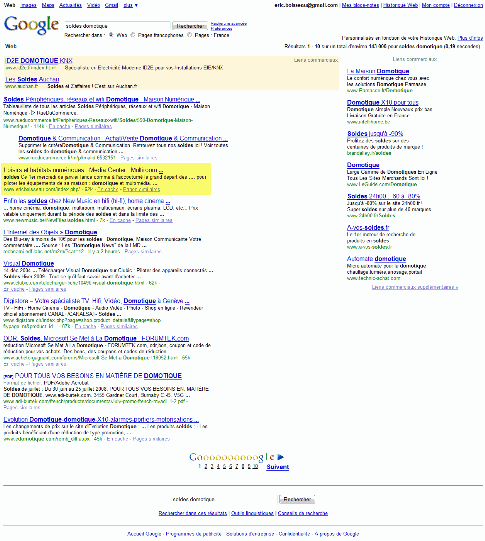Open Vidéo in the top navigation

[93, 5]
